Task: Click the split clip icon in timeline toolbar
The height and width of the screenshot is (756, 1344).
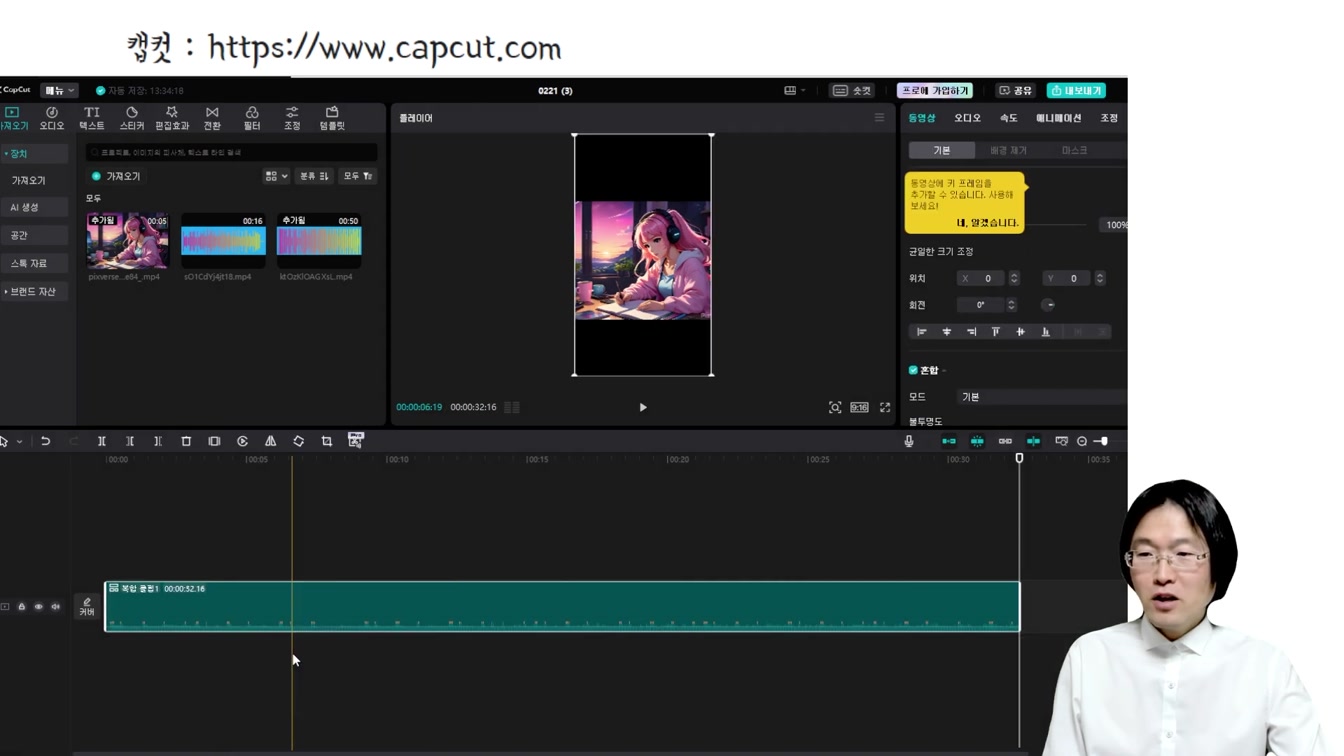Action: (x=102, y=441)
